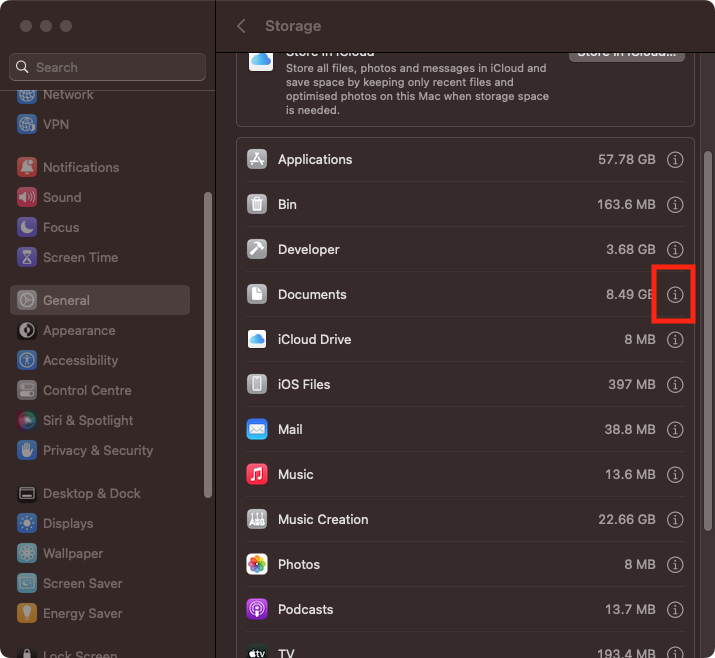
Task: Click the 3.68 GB Developer size
Action: (631, 249)
